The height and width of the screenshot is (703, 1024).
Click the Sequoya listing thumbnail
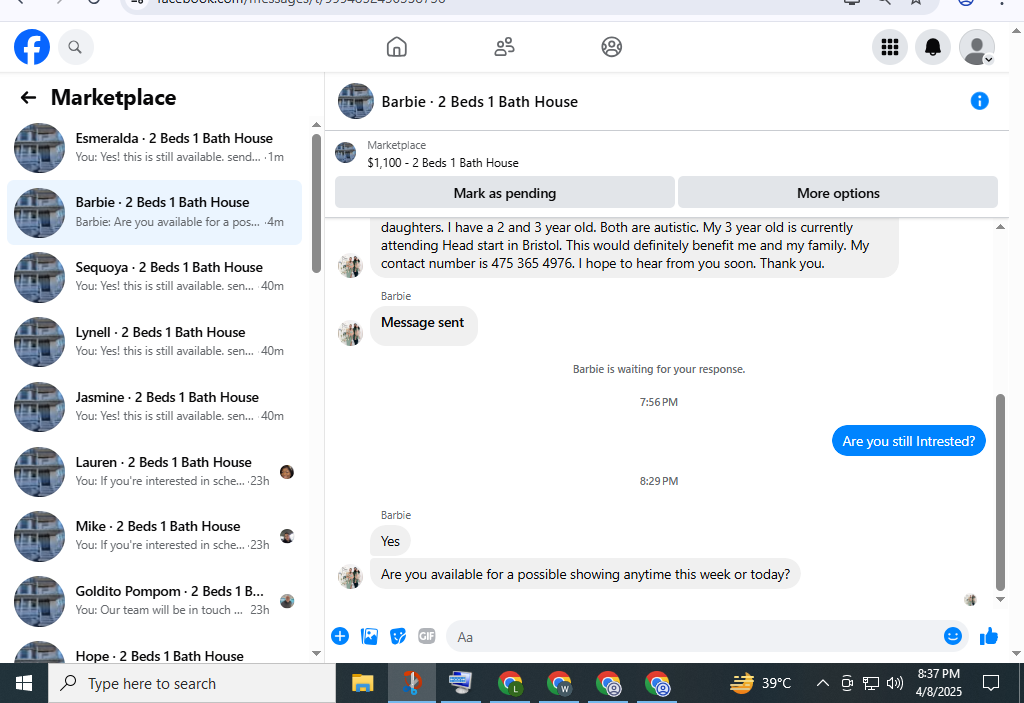(39, 277)
